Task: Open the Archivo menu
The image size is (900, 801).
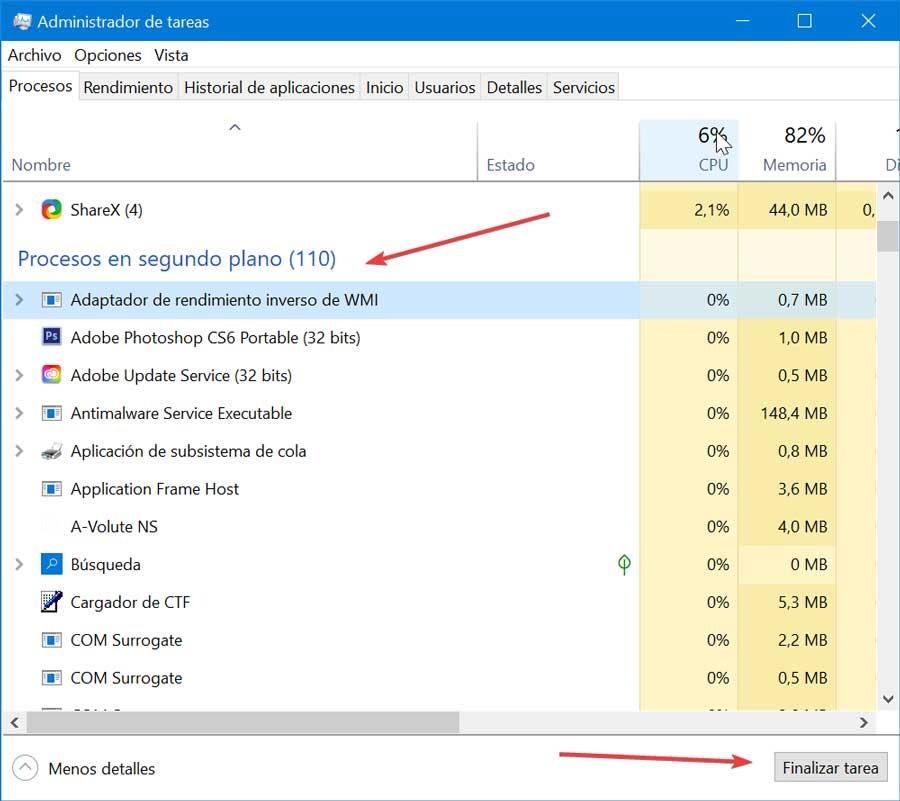Action: pos(34,55)
